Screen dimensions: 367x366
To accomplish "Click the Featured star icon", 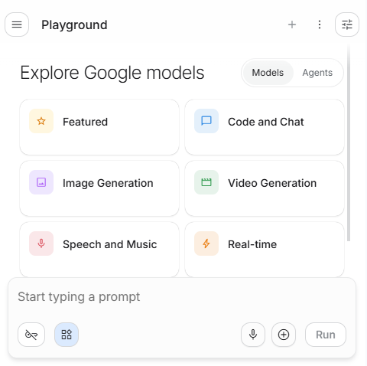I will [41, 121].
